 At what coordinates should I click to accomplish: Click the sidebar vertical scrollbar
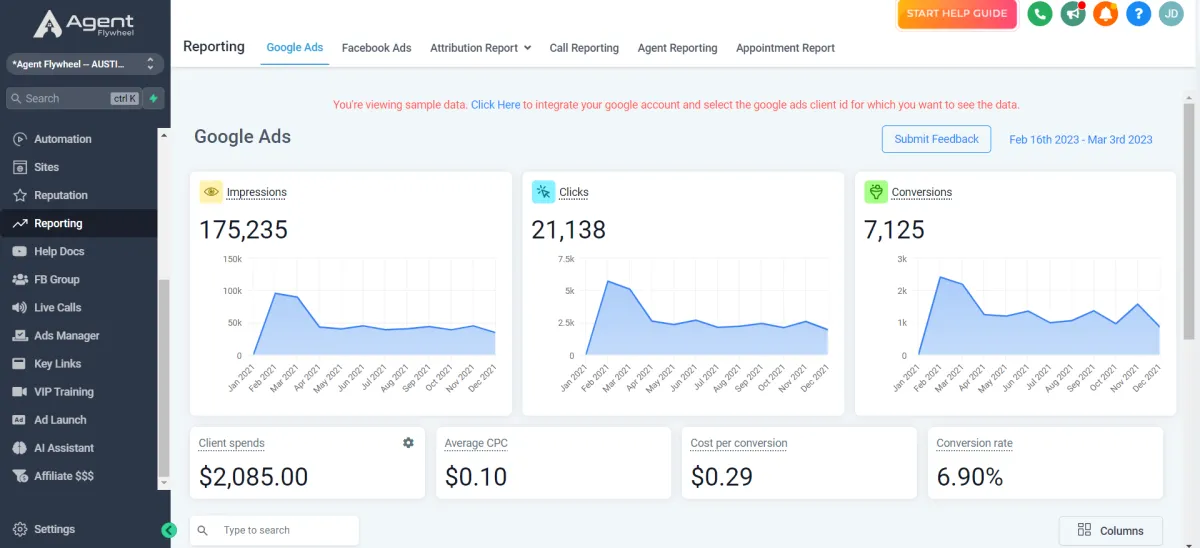pyautogui.click(x=164, y=380)
